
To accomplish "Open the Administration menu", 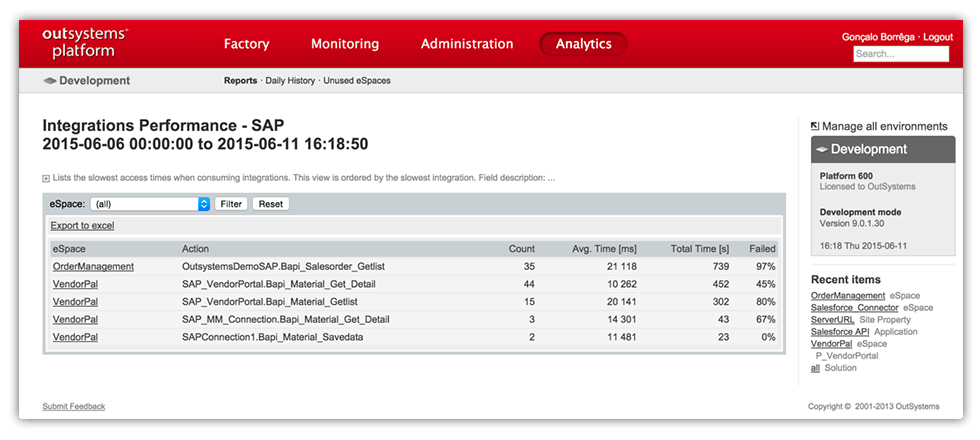I will 467,44.
